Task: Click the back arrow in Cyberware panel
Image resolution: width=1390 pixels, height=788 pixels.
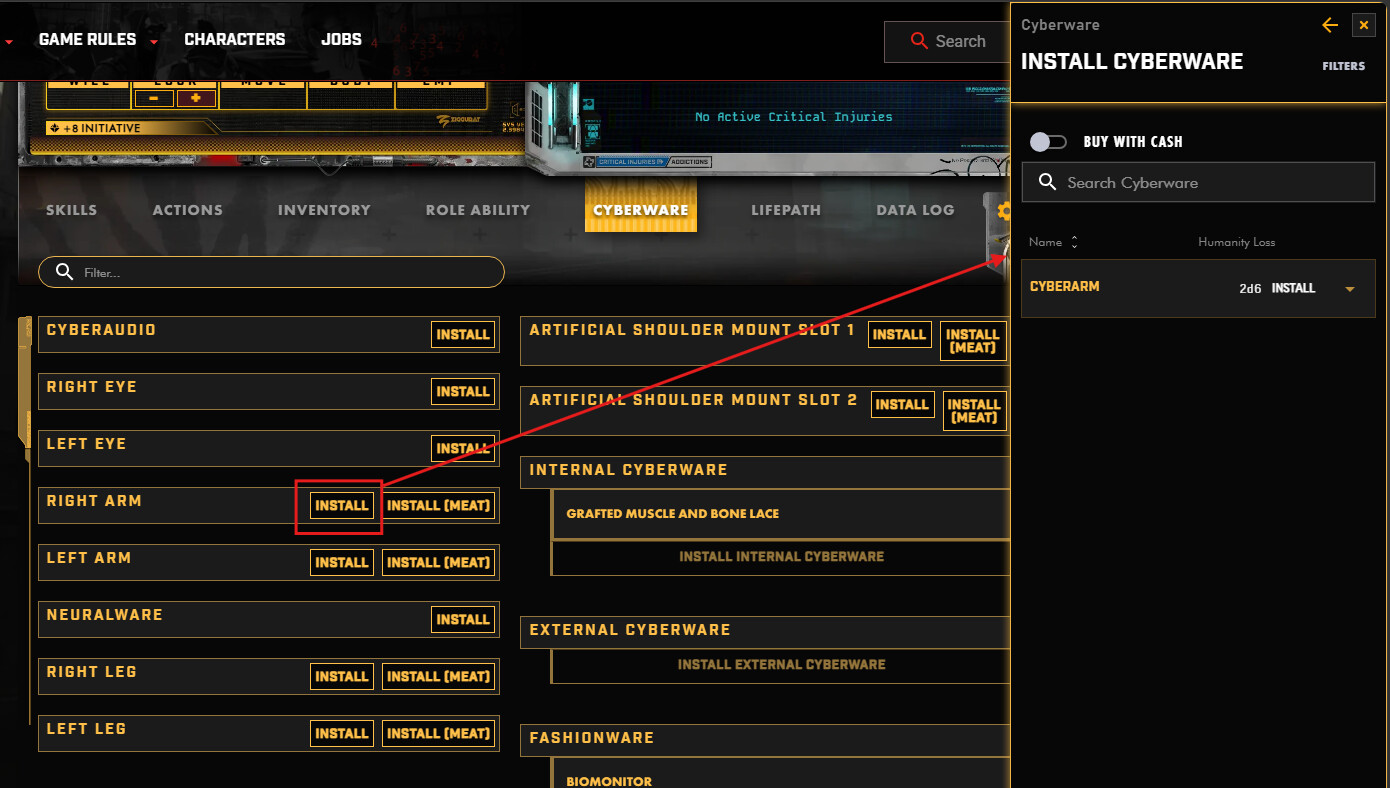Action: pos(1329,25)
